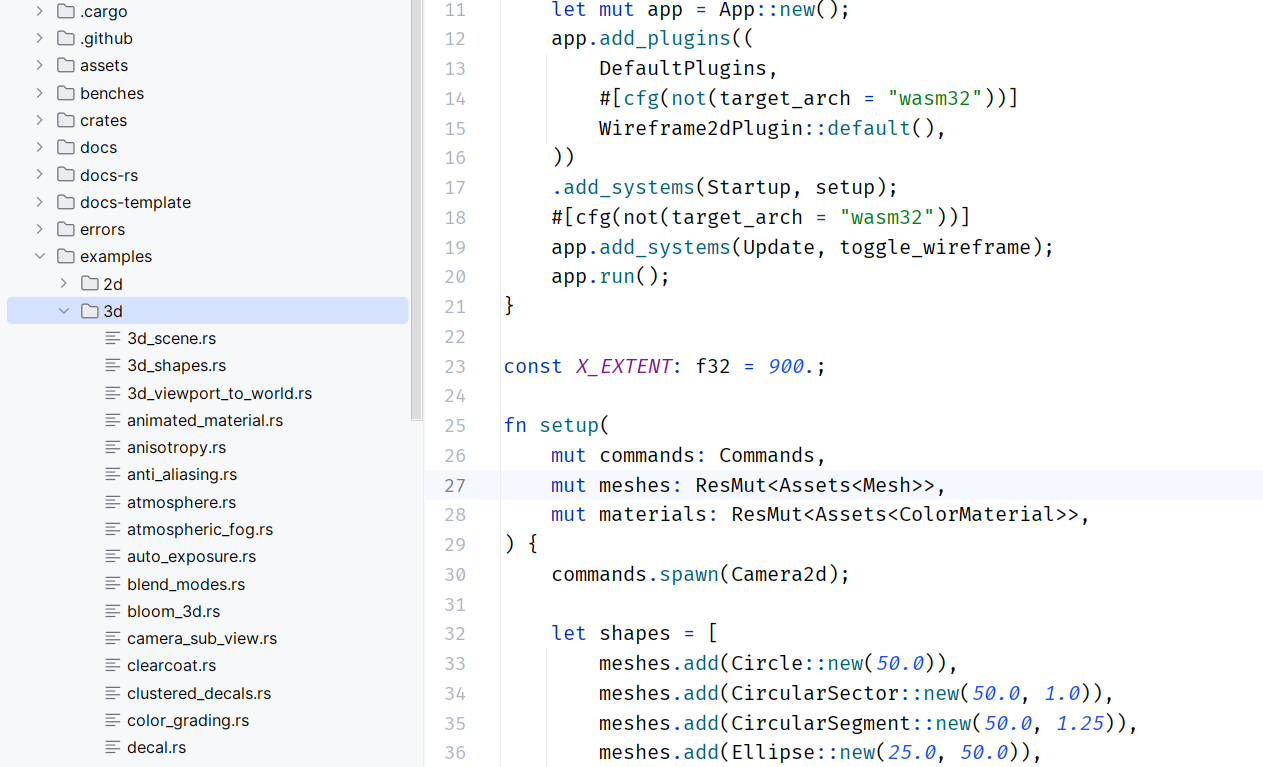Open the 3d_shapes.rs file

[176, 366]
